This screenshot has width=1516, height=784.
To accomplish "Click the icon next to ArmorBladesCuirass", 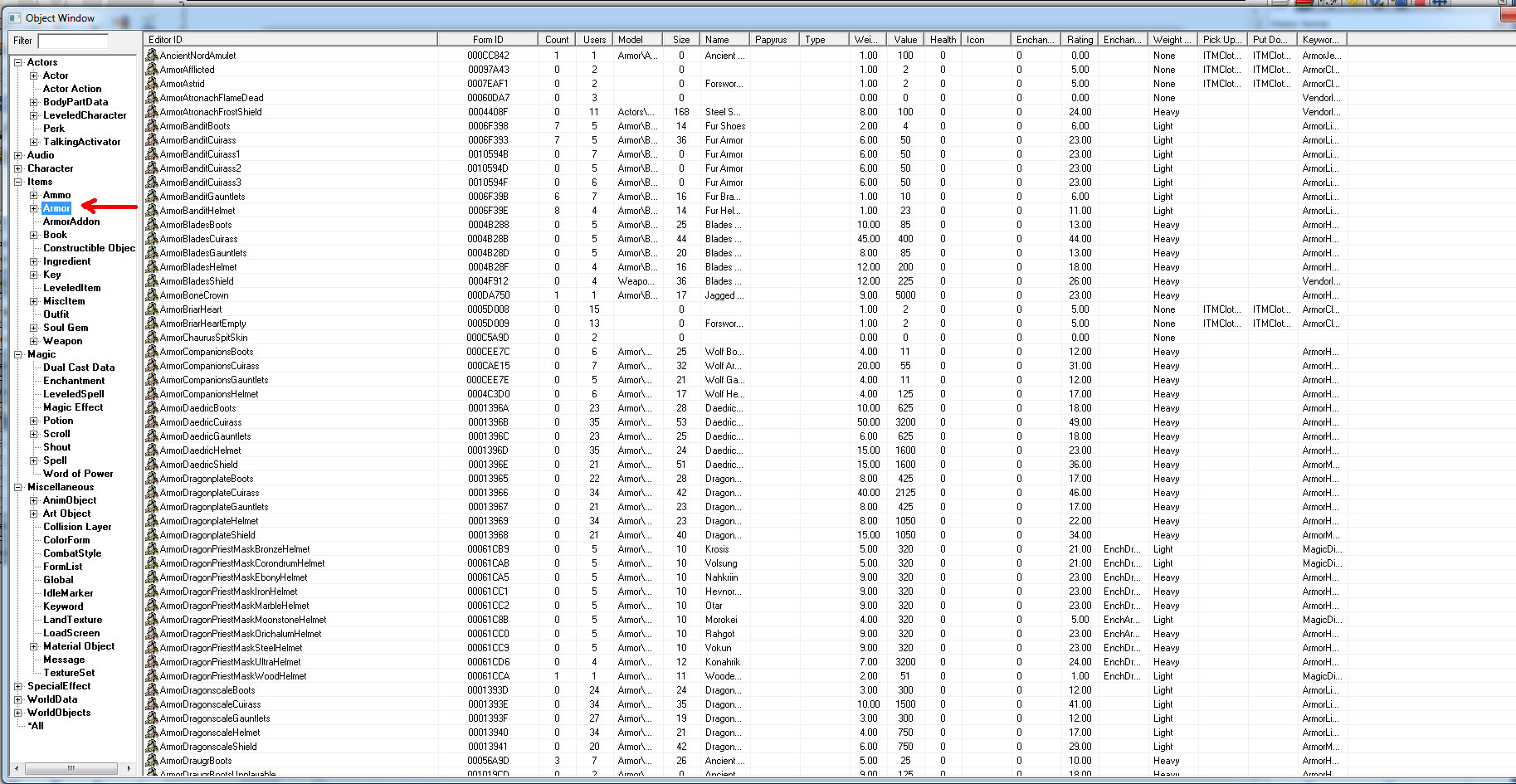I will tap(152, 239).
